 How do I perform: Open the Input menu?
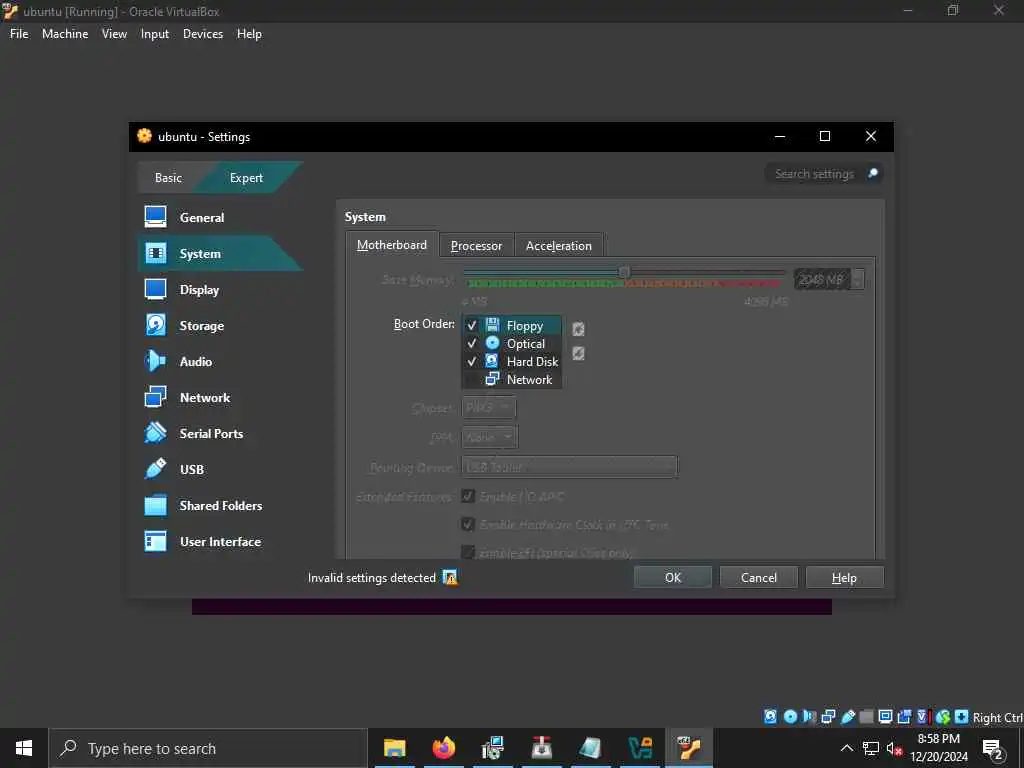click(155, 34)
